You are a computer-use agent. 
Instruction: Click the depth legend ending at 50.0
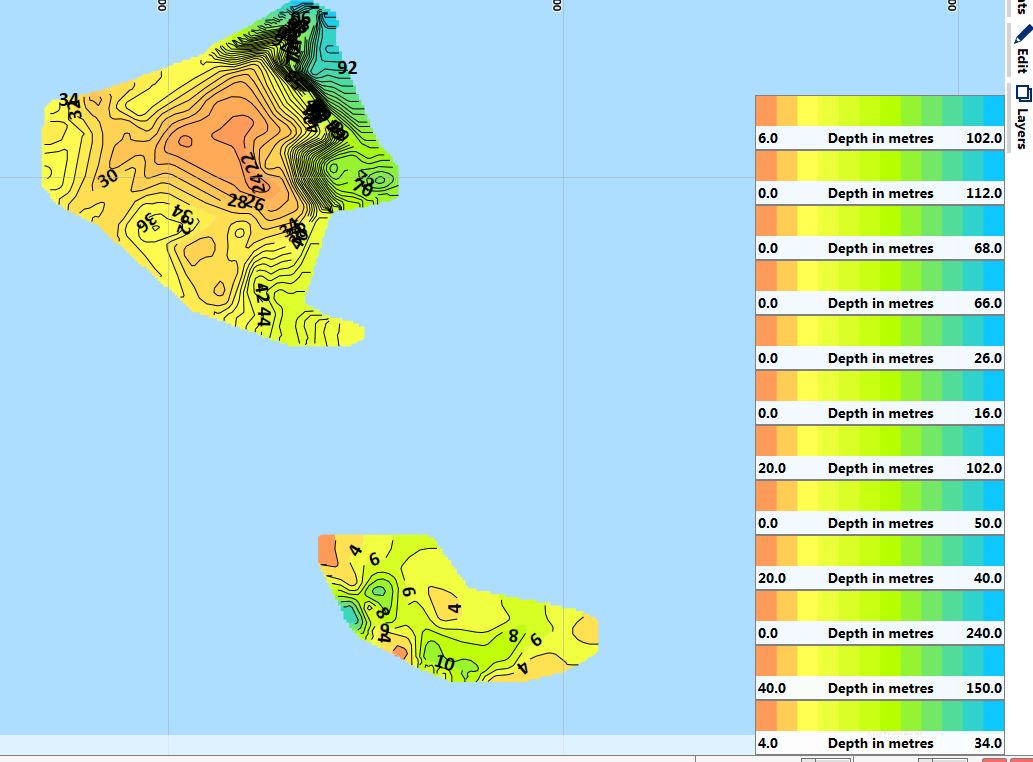click(x=879, y=508)
